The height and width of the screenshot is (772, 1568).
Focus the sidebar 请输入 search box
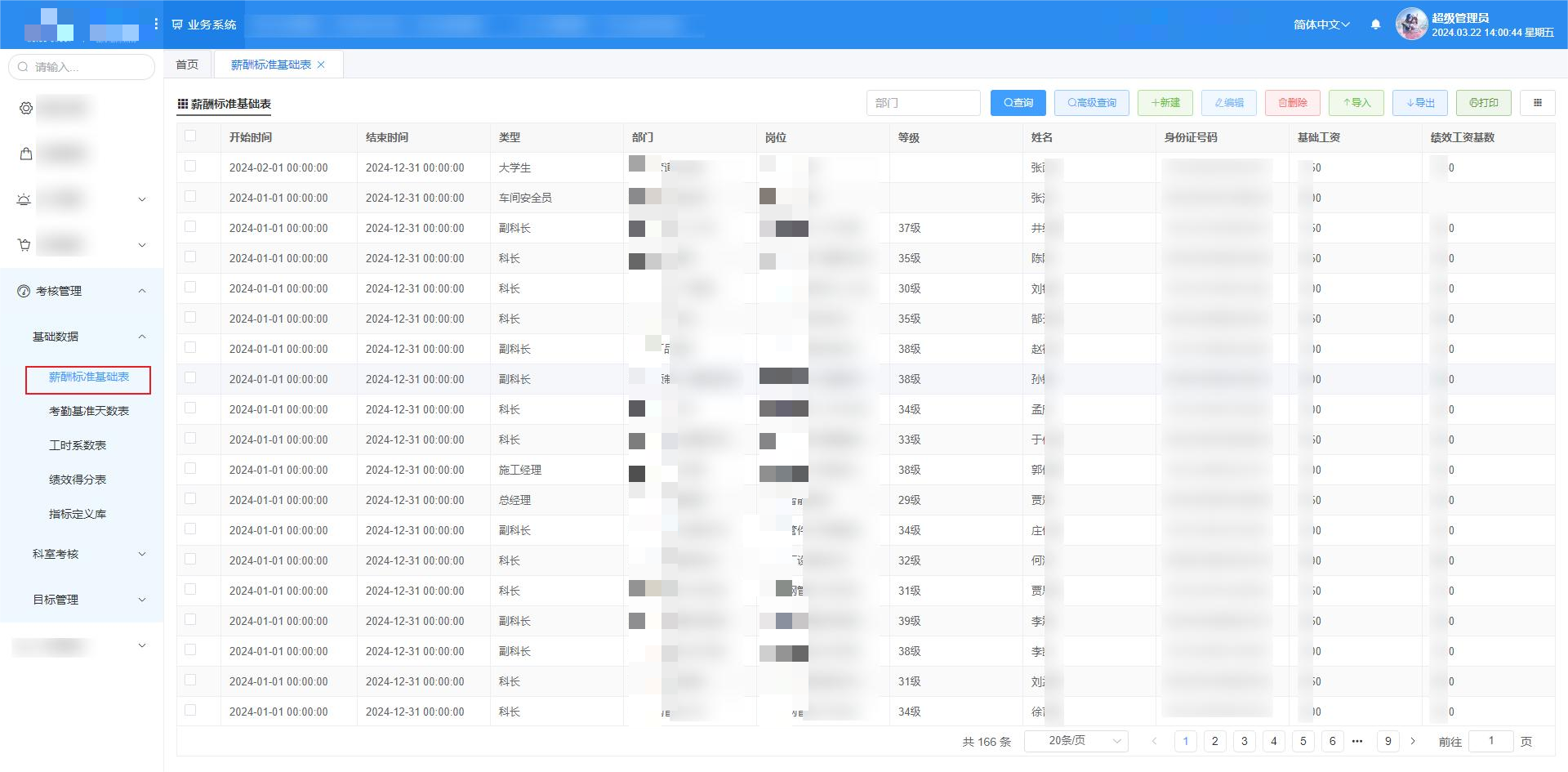click(x=82, y=67)
